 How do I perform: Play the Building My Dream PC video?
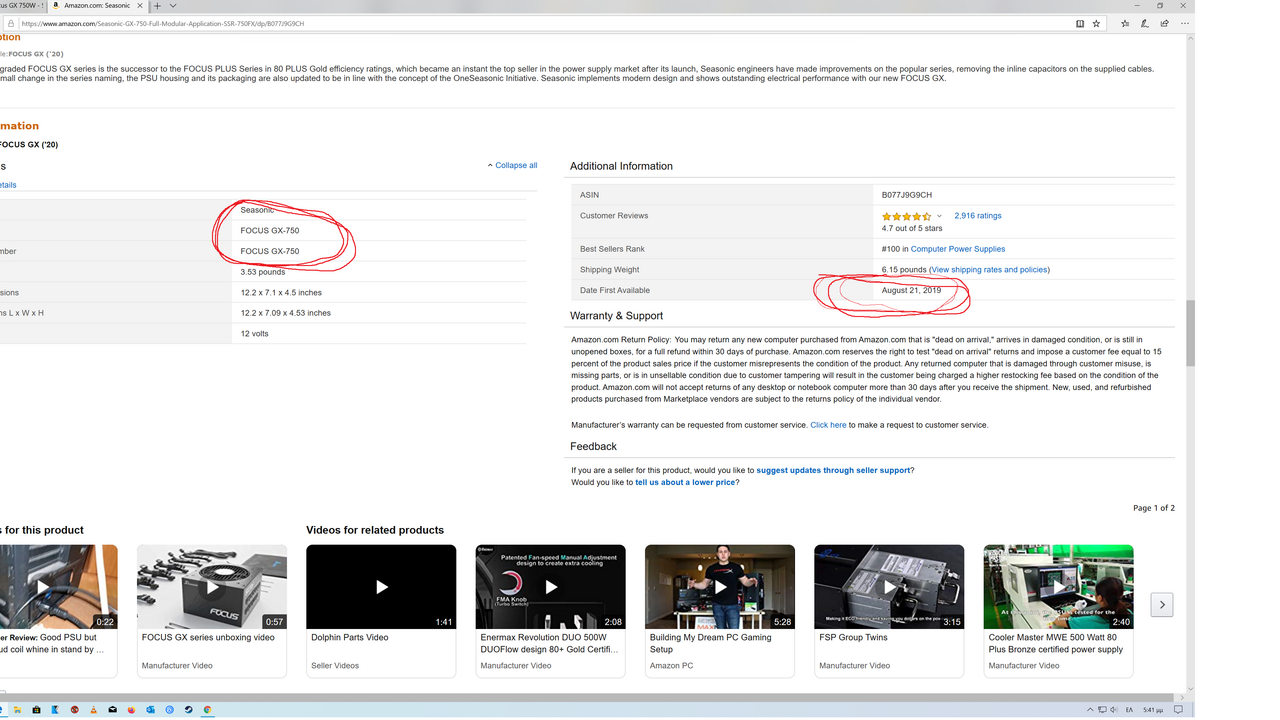tap(720, 587)
